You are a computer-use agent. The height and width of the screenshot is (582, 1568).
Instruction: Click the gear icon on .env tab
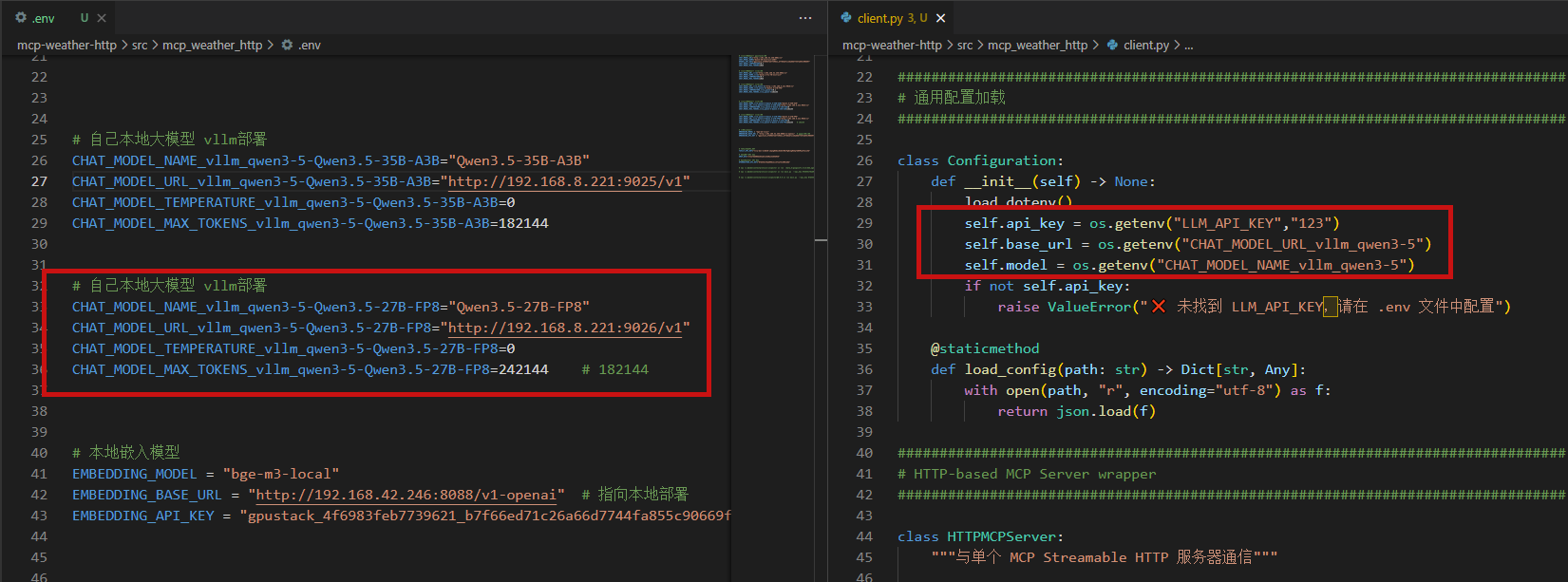[22, 18]
